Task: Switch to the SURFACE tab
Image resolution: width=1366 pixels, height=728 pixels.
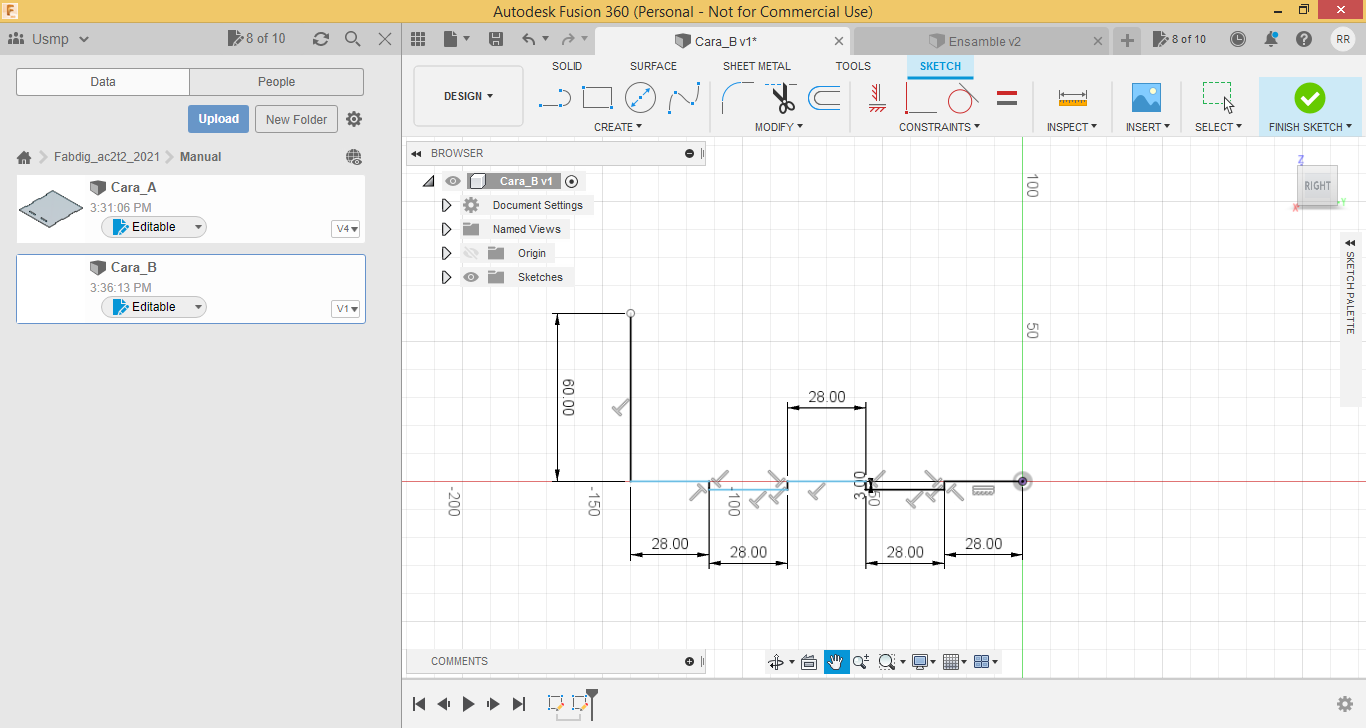Action: tap(653, 66)
